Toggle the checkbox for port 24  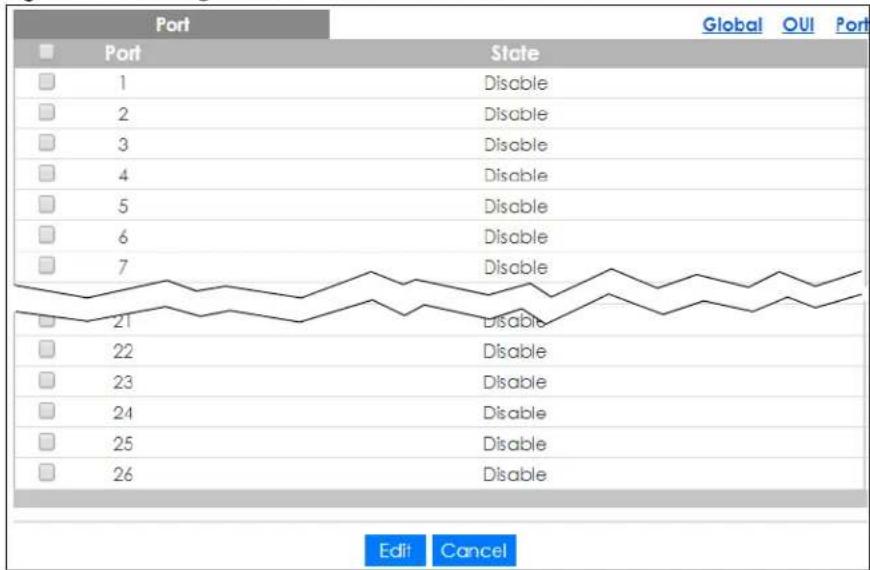47,411
